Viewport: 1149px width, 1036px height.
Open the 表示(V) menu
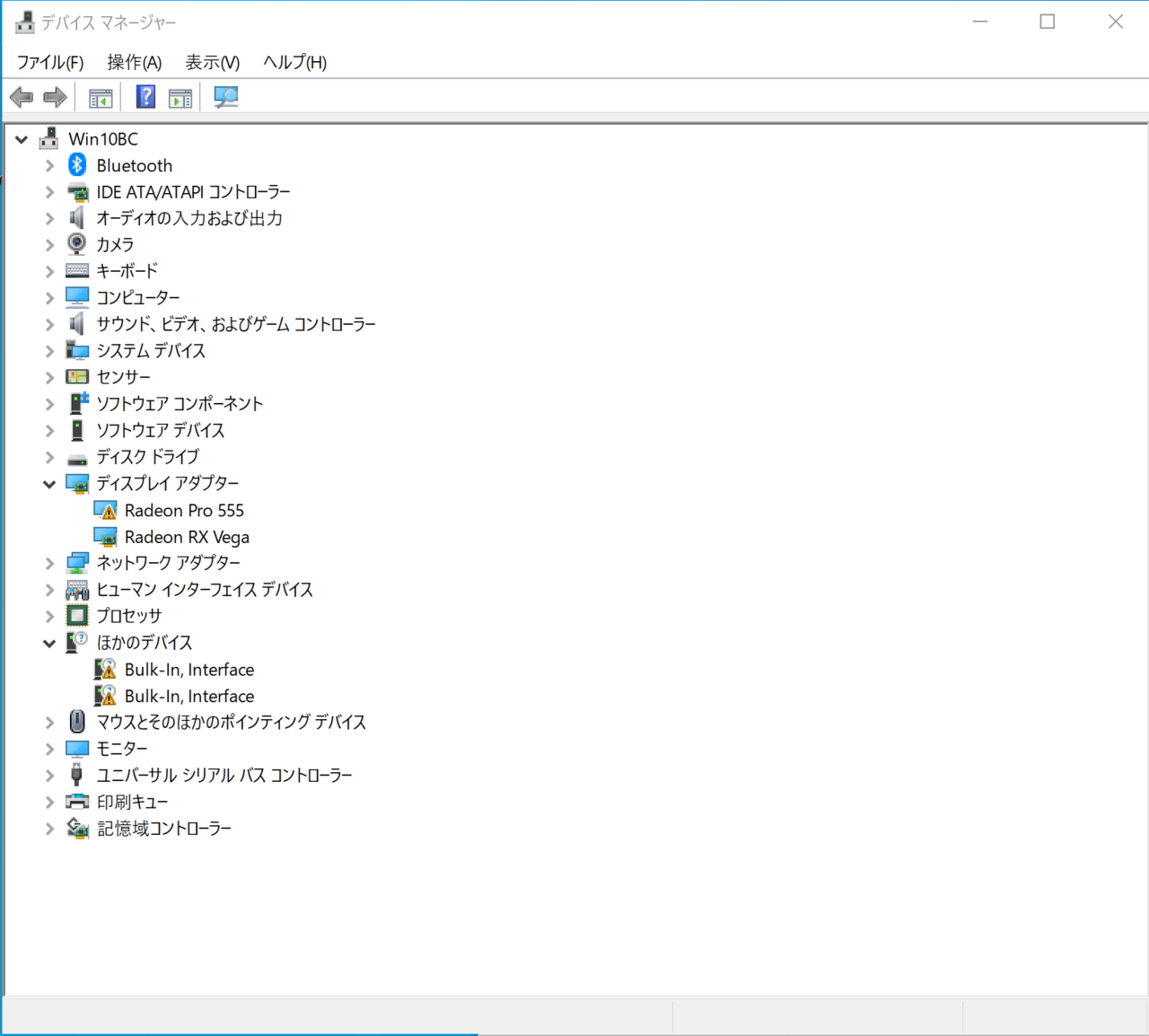click(213, 62)
